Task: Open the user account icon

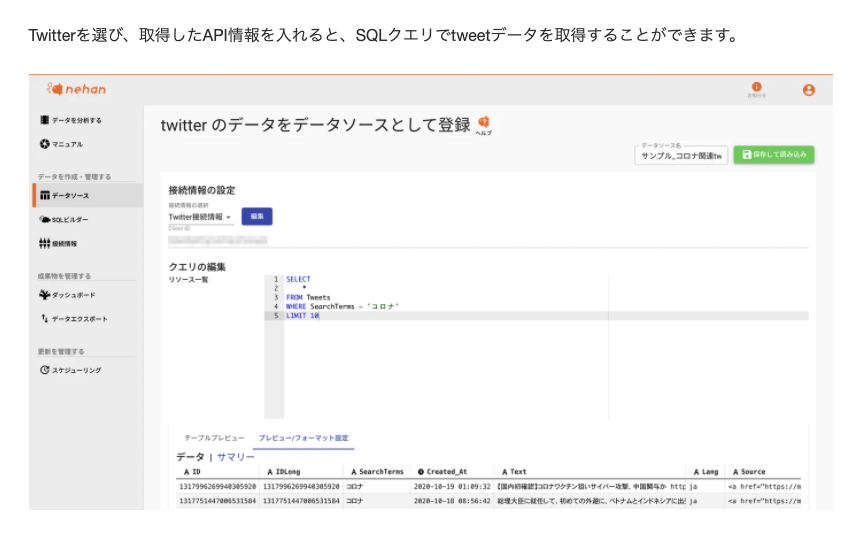Action: [x=808, y=90]
